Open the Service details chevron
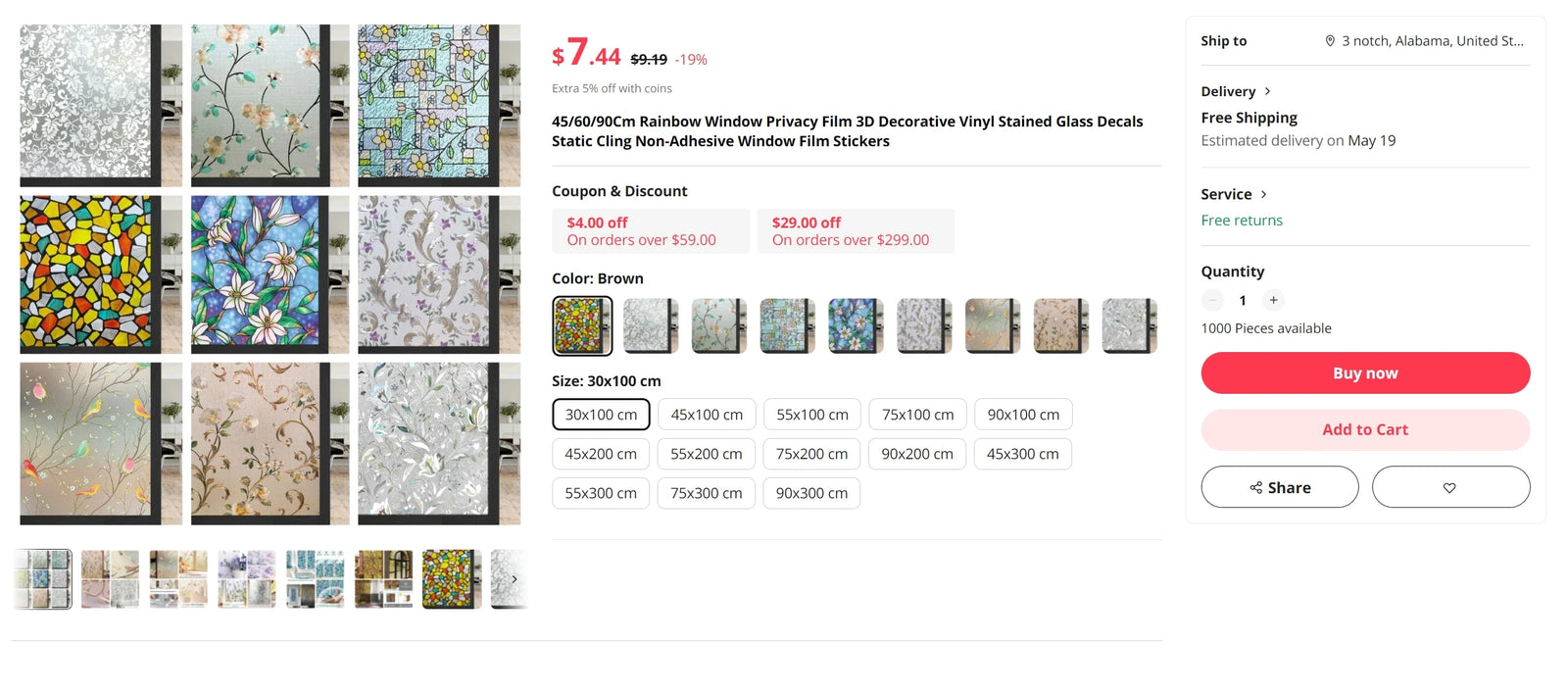The image size is (1568, 692). [x=1263, y=194]
